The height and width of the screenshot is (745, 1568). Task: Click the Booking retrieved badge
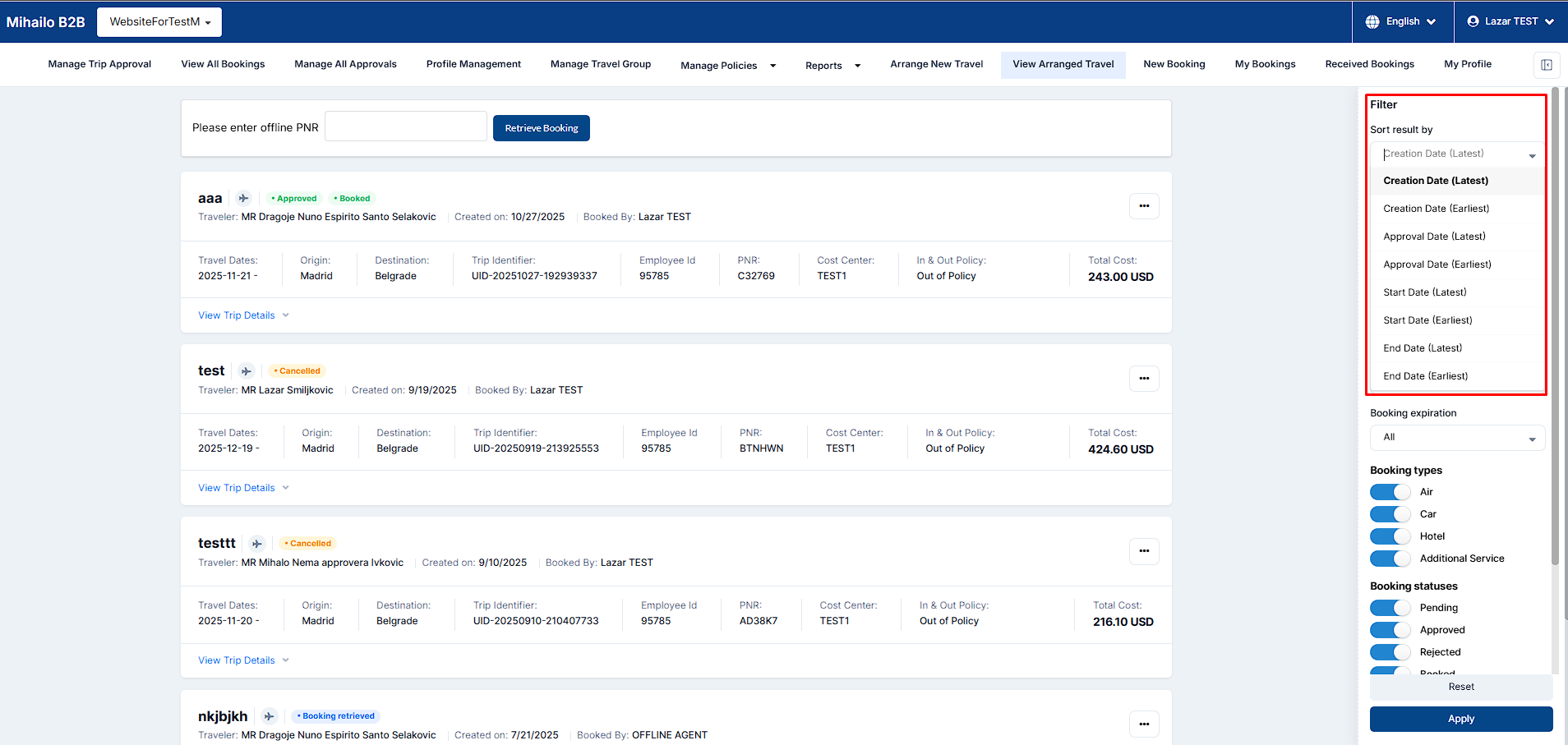(335, 716)
